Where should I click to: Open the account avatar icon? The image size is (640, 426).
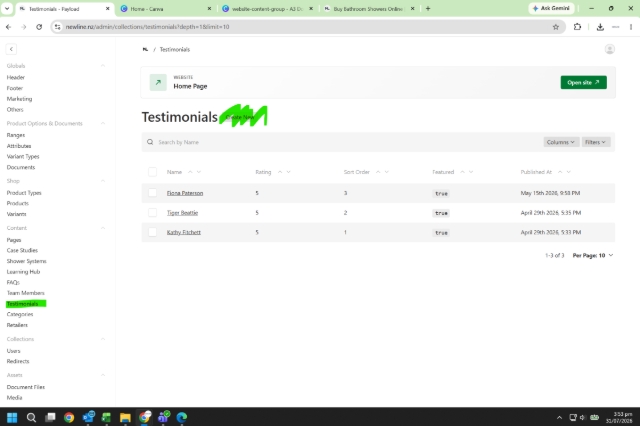pos(609,49)
